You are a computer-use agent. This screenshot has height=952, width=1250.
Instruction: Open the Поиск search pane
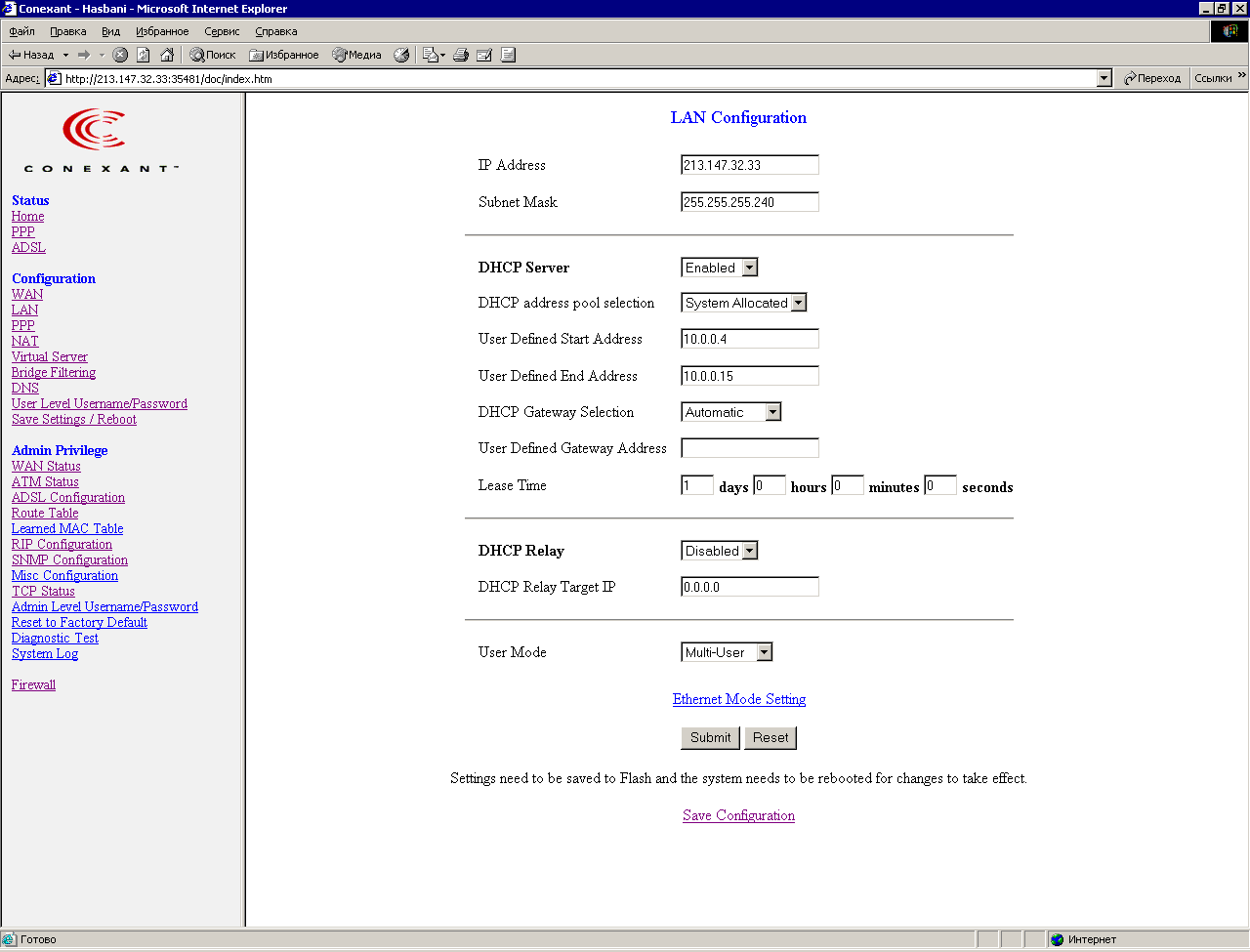pyautogui.click(x=213, y=55)
